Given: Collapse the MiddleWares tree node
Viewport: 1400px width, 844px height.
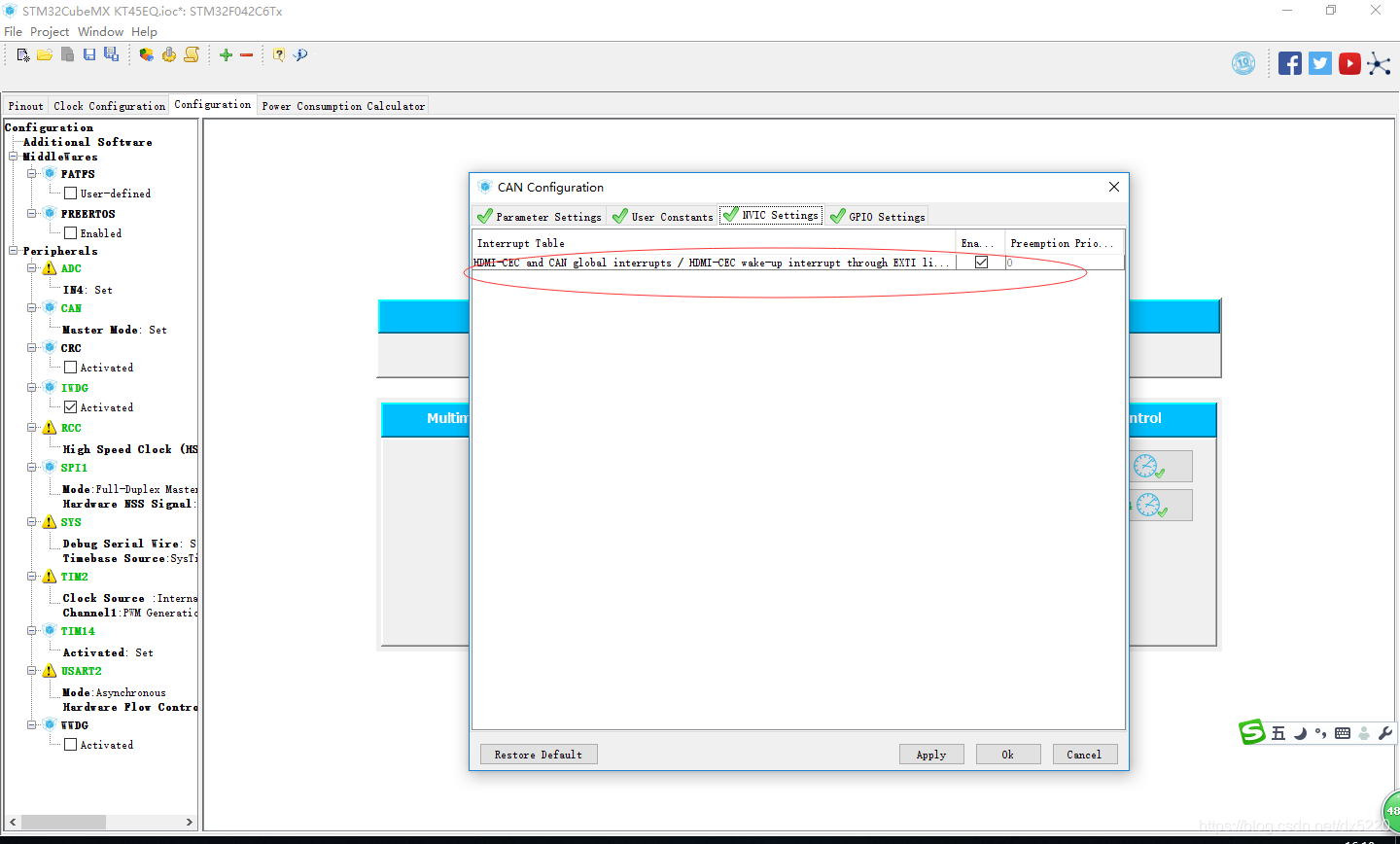Looking at the screenshot, I should tap(14, 157).
